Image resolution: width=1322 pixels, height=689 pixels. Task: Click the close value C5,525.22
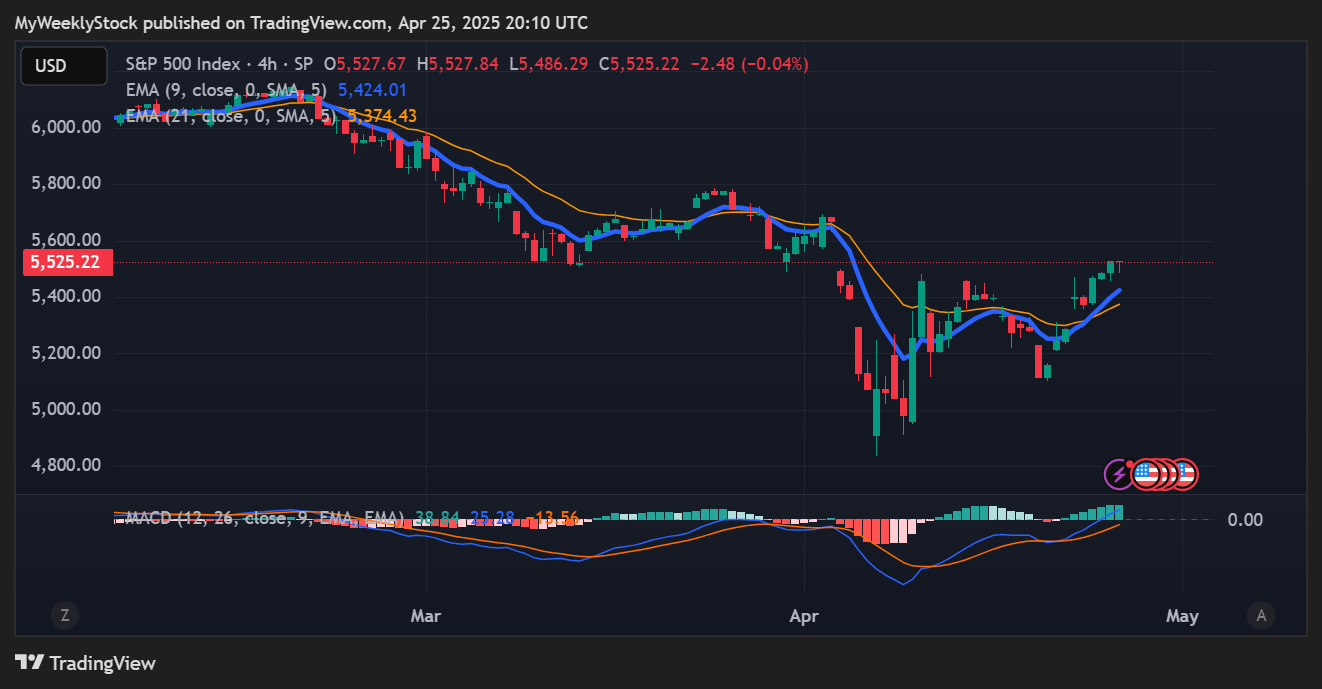coord(639,64)
